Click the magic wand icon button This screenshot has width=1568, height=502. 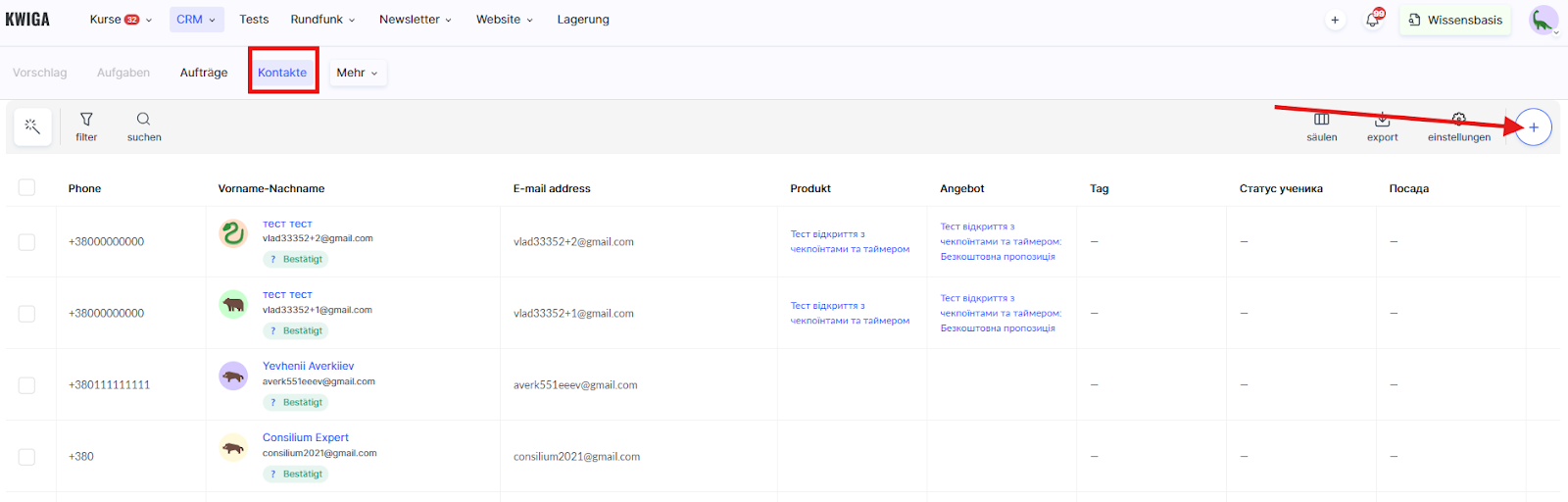click(32, 126)
